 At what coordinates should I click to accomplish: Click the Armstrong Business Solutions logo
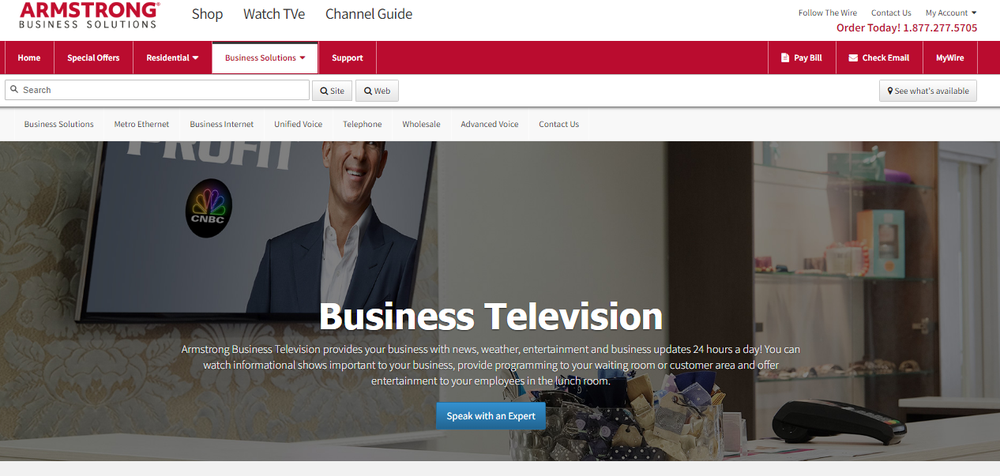point(89,15)
